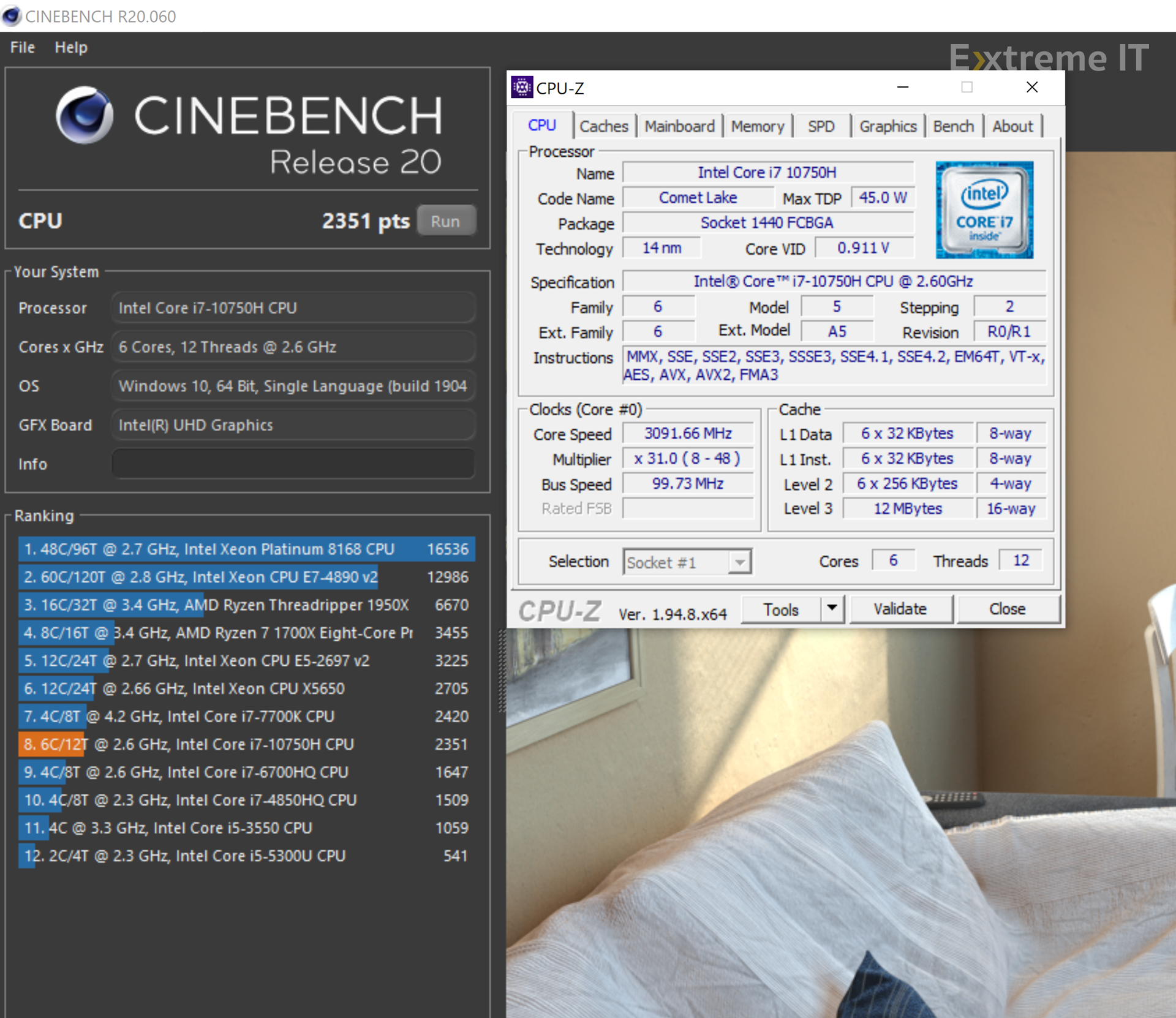1176x1018 pixels.
Task: Select ranking row Intel Core i7-4850HQ CPU
Action: click(x=247, y=800)
